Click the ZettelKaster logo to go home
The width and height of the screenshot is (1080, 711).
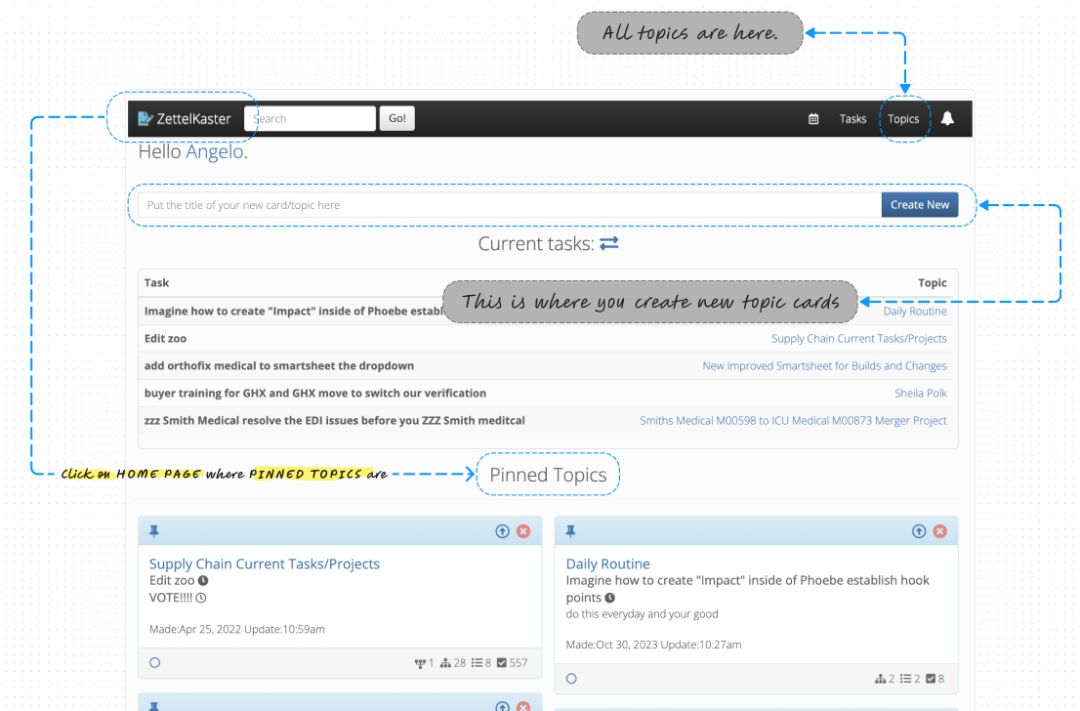(185, 119)
